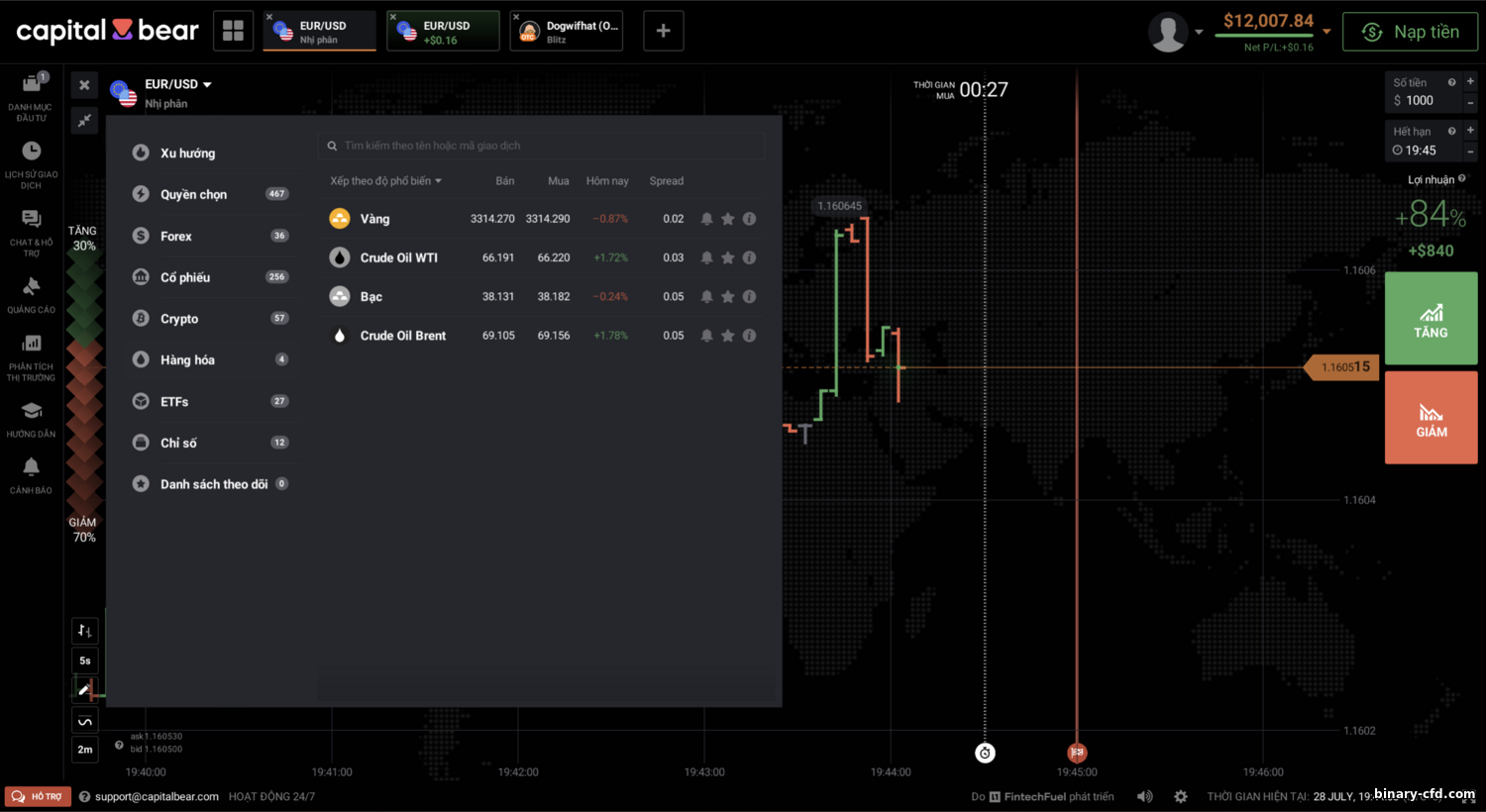Expand the account balance dropdown arrow
The height and width of the screenshot is (812, 1486).
1327,32
